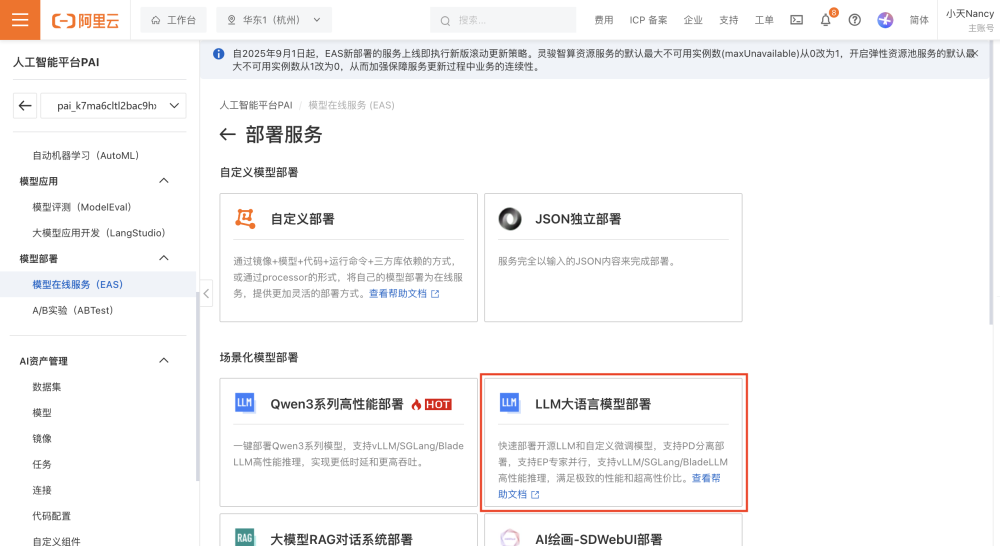Viewport: 1000px width, 546px height.
Task: Open A/B实验 (ABTest)
Action: pos(73,311)
